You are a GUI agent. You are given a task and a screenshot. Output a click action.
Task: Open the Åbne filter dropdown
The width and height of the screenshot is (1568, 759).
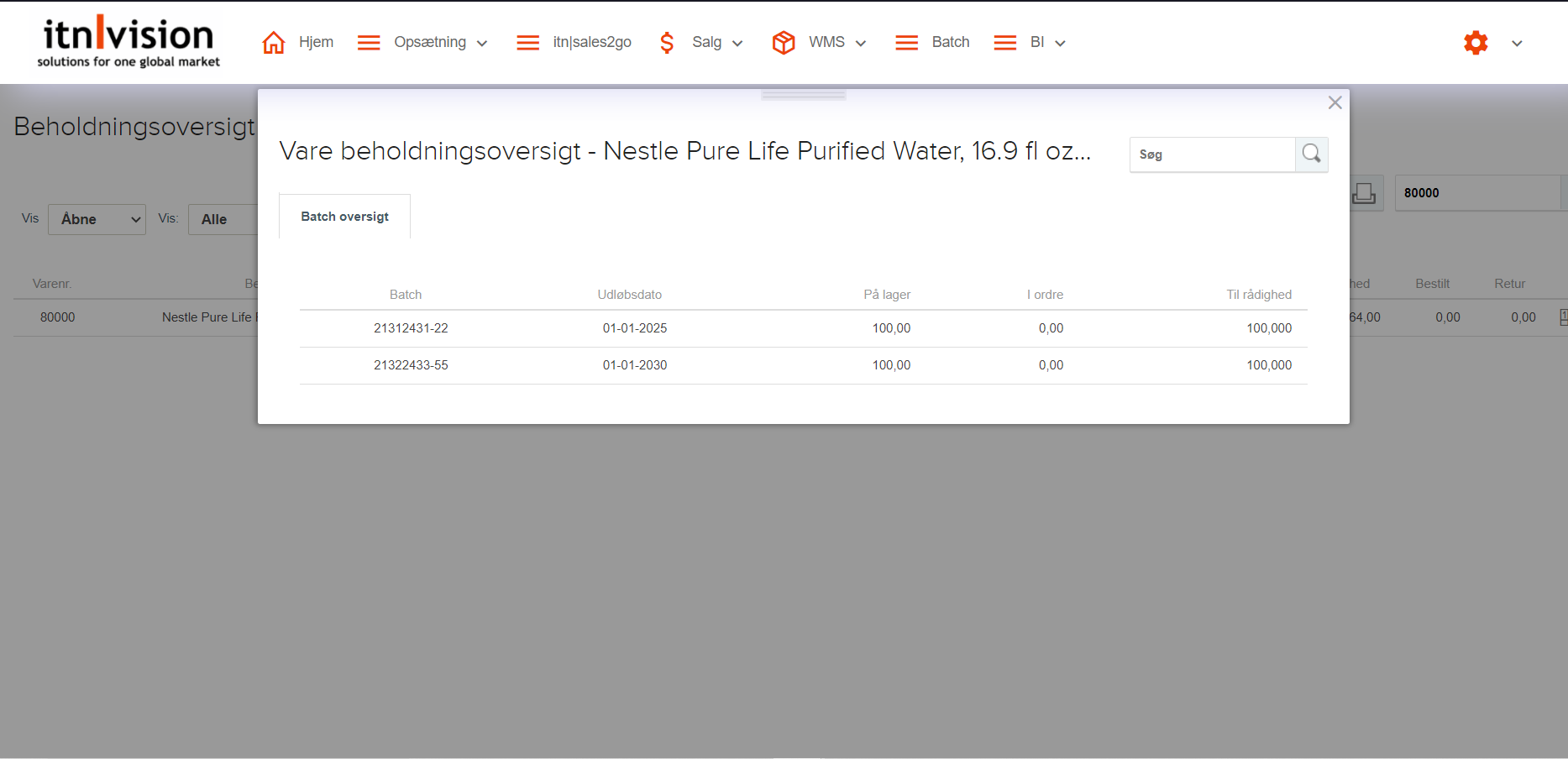[x=97, y=219]
